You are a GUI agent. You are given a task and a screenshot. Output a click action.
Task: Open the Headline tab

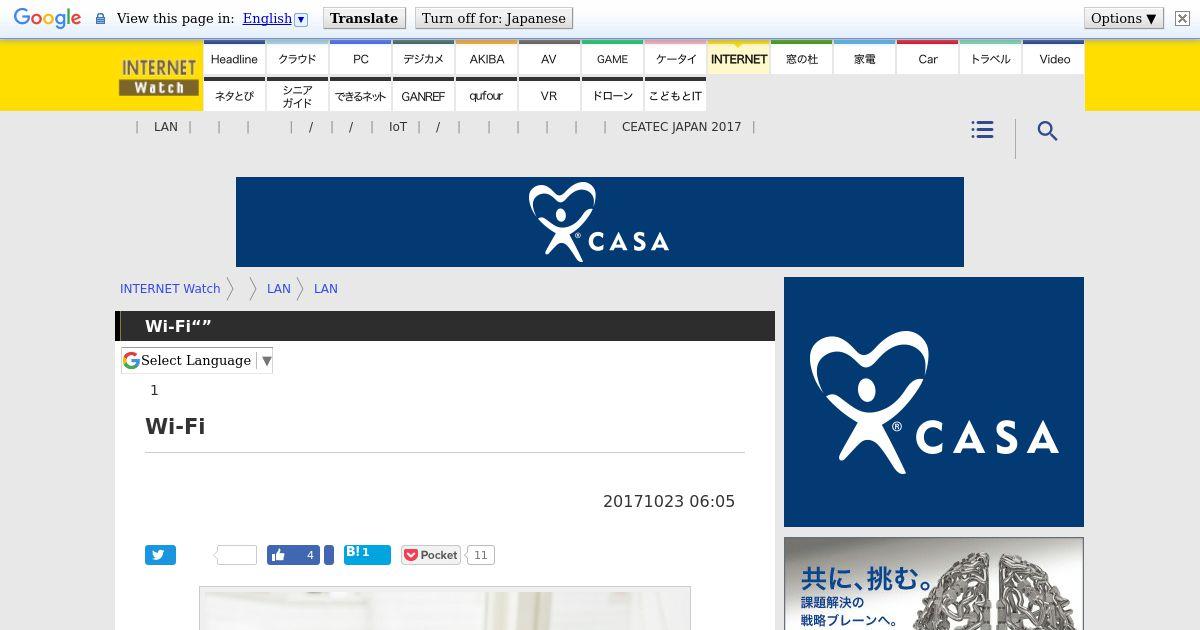[234, 58]
